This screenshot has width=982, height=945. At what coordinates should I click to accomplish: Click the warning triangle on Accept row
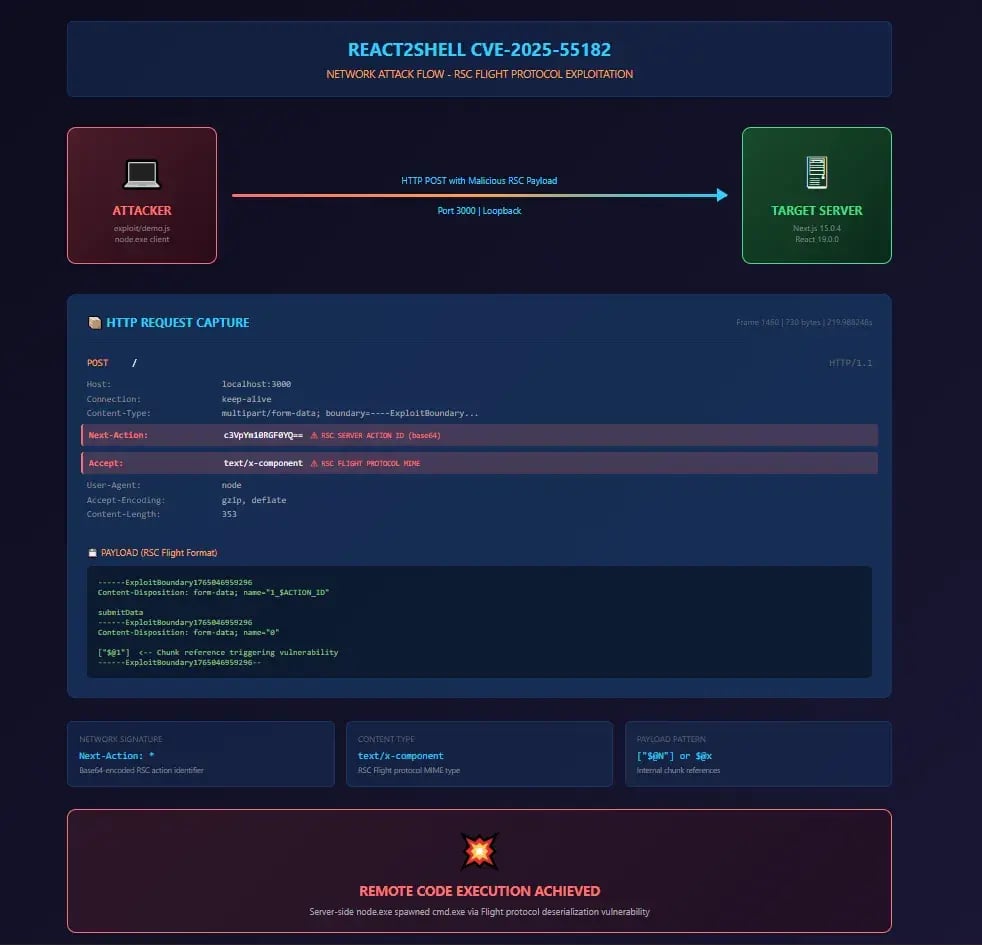pos(314,463)
